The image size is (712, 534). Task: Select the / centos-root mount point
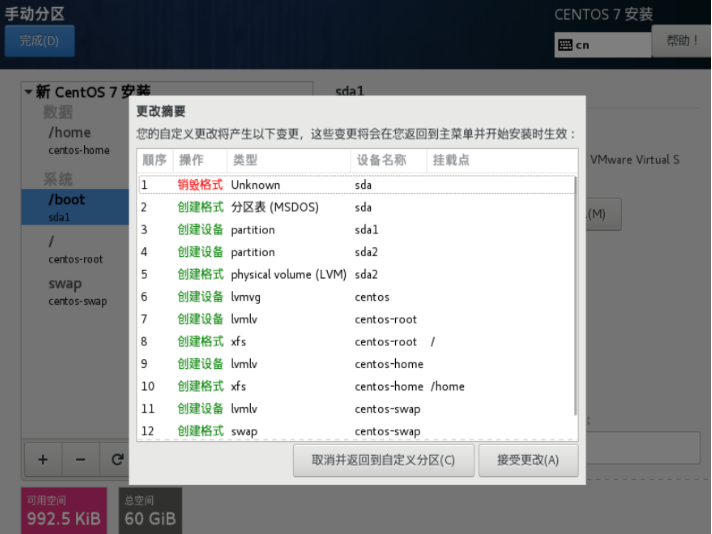pos(75,249)
